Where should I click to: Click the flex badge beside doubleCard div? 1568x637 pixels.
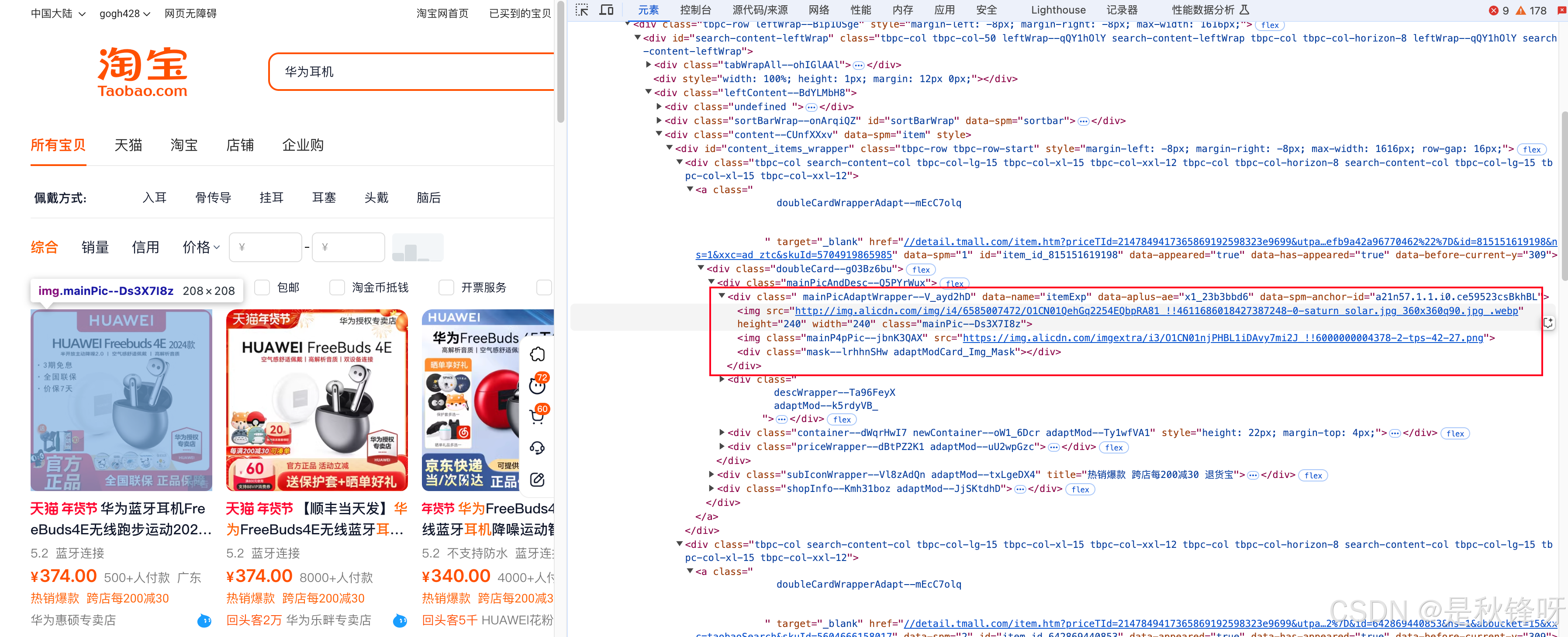point(921,269)
